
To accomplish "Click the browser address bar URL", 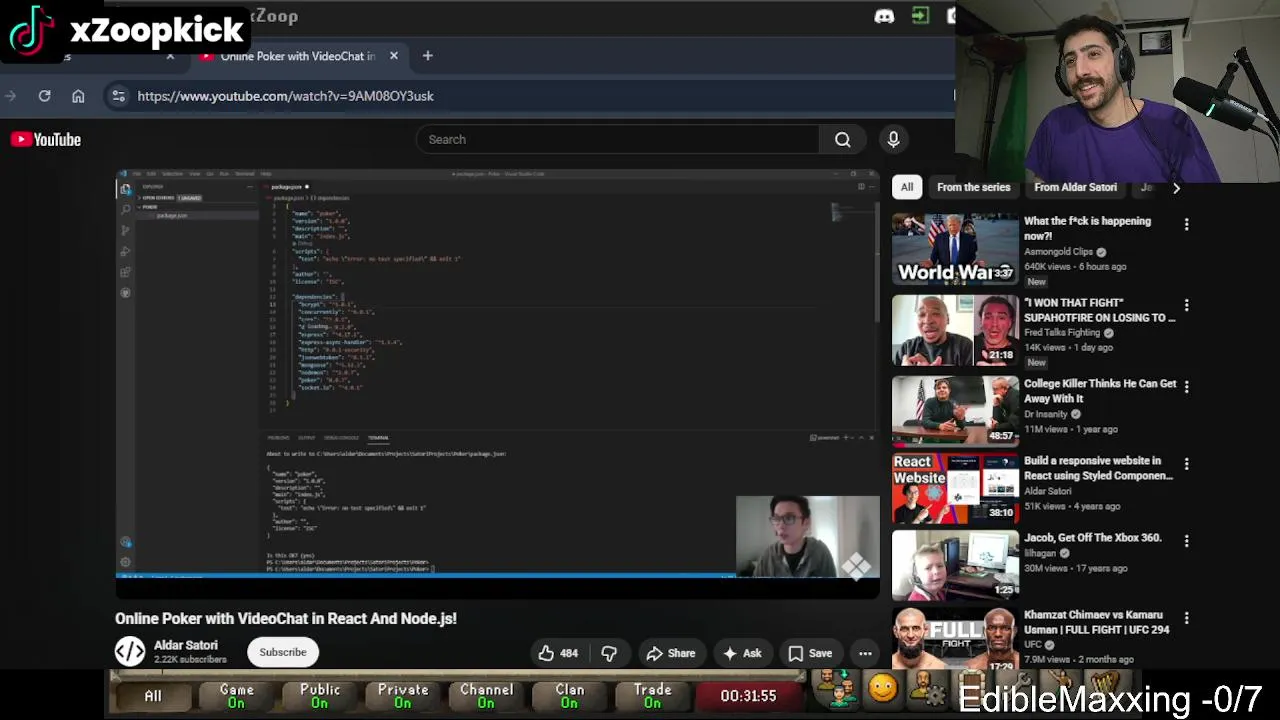I will click(286, 96).
